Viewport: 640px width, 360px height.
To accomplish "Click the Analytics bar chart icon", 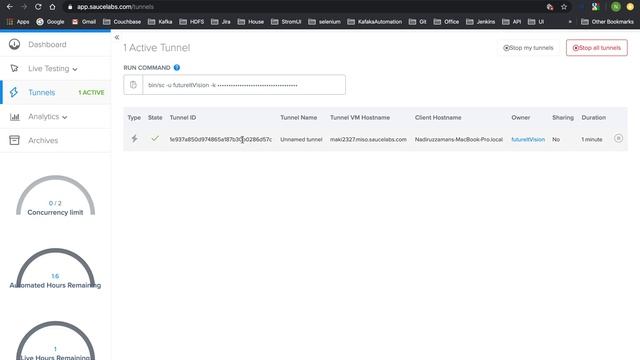I will click(x=14, y=117).
